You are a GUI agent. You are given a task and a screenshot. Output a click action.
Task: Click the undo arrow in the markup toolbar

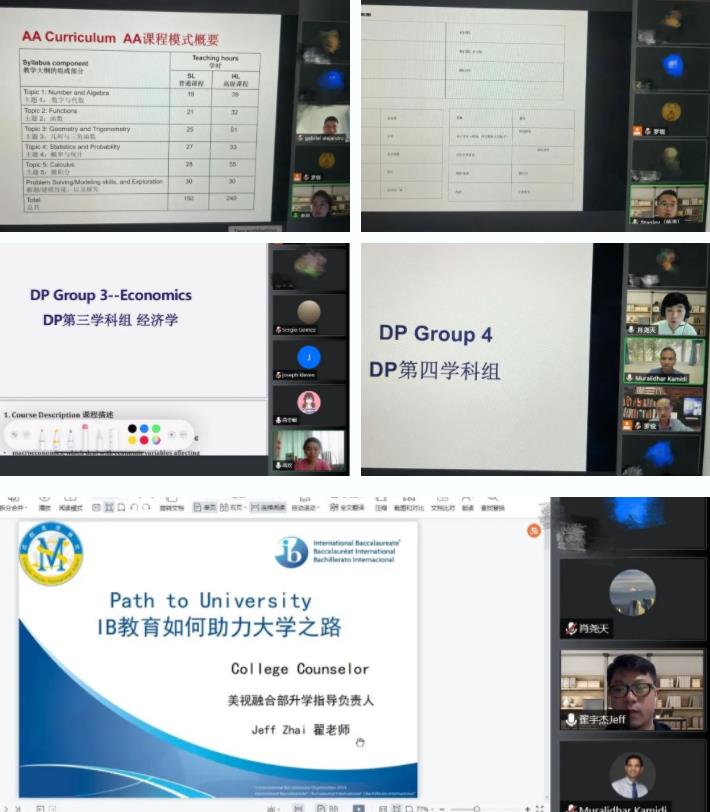click(x=15, y=434)
